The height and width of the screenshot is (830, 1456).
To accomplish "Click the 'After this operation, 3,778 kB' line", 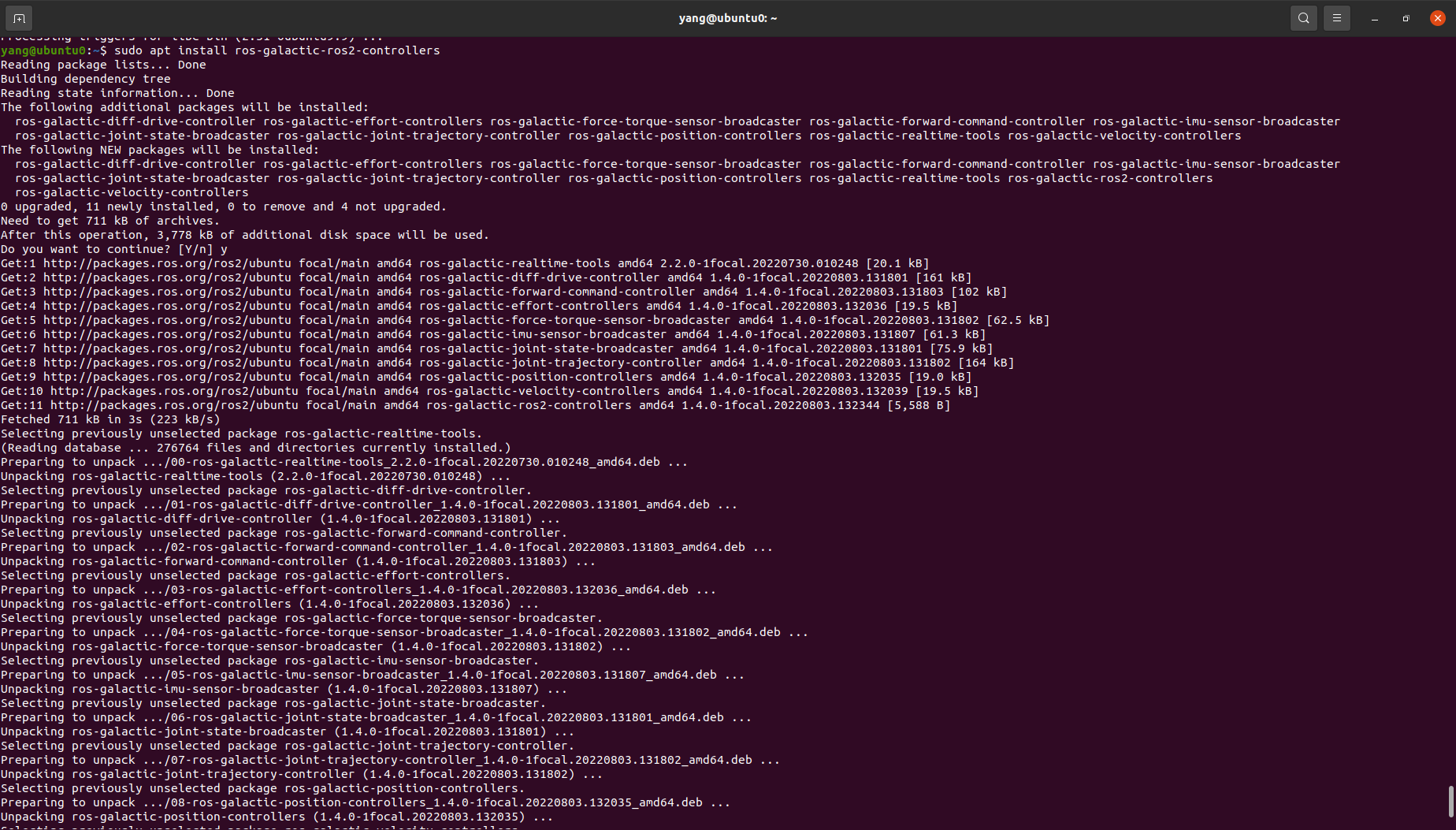I will click(x=245, y=235).
